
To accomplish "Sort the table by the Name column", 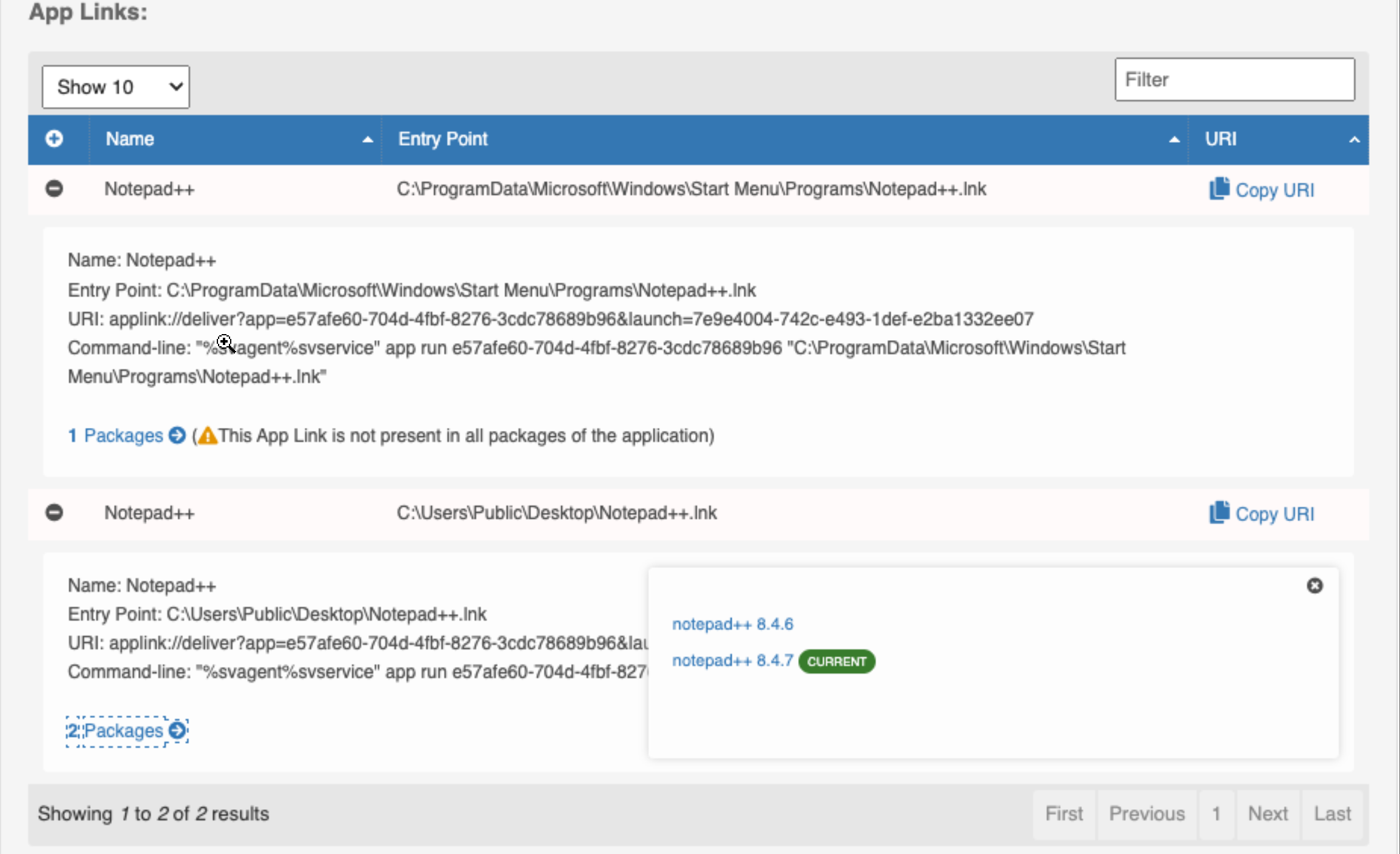I will point(236,139).
